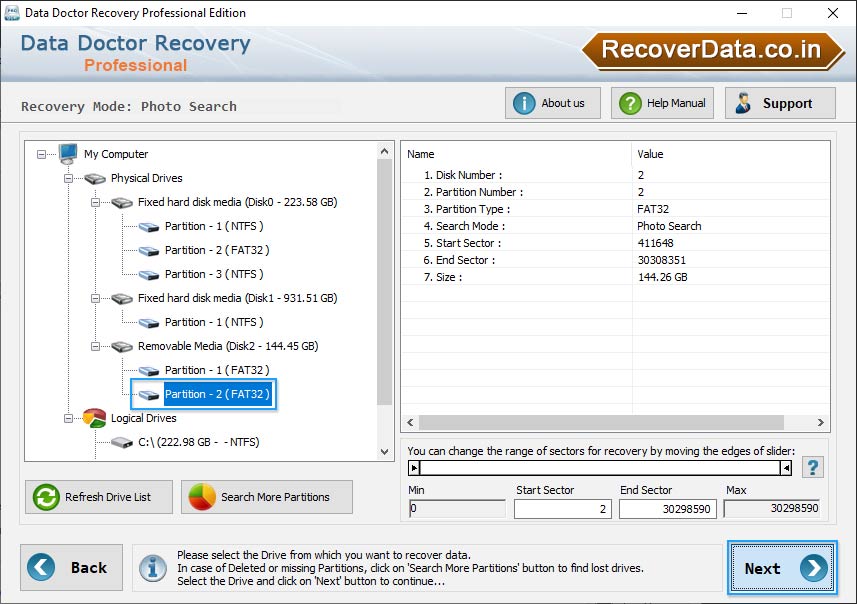Click the Physical Drives disk icon
The width and height of the screenshot is (857, 604).
pyautogui.click(x=95, y=178)
